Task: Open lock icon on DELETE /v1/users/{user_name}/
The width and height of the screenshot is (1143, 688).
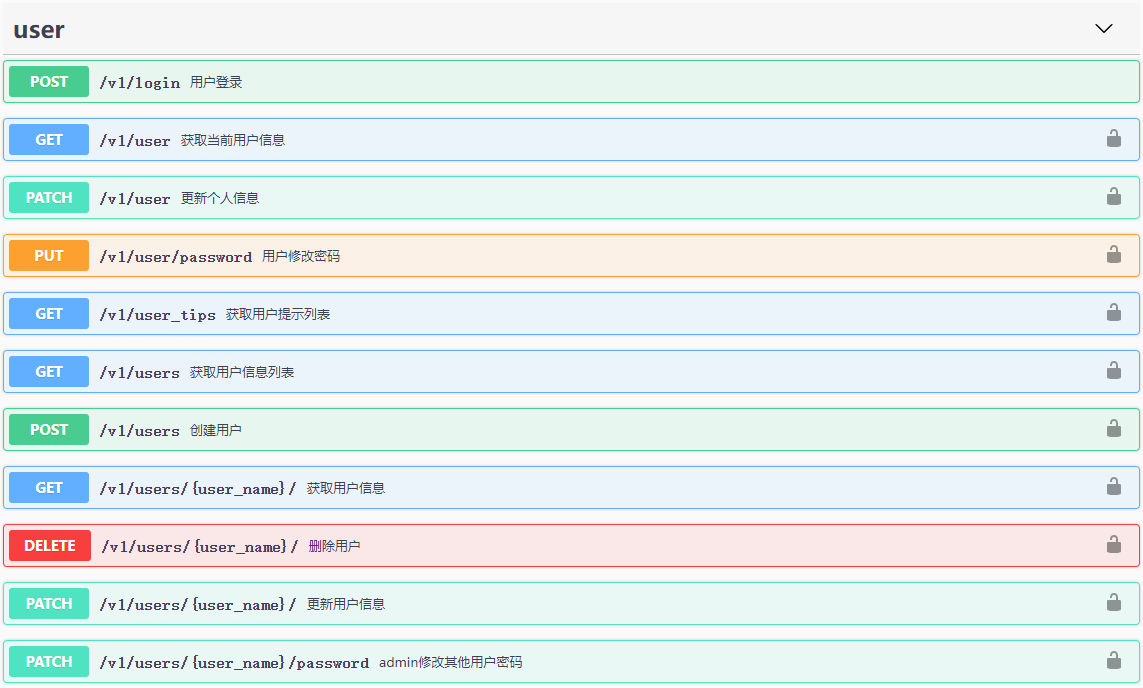Action: [x=1116, y=545]
